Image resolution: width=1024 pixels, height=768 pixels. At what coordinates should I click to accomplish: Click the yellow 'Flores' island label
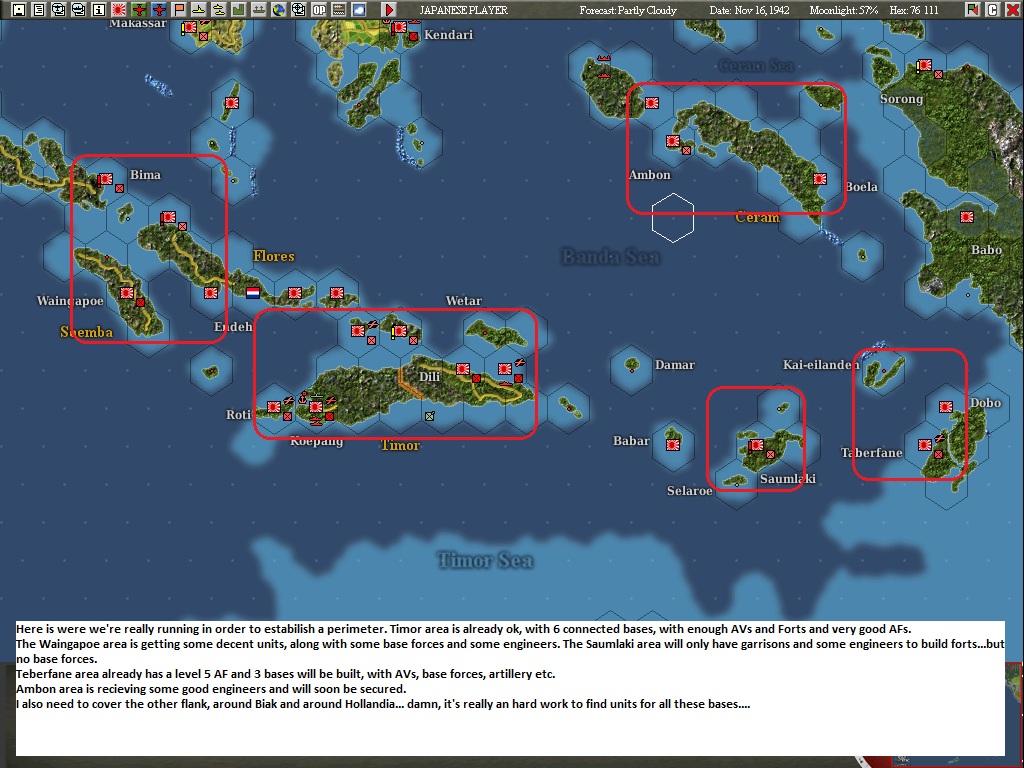[x=274, y=256]
